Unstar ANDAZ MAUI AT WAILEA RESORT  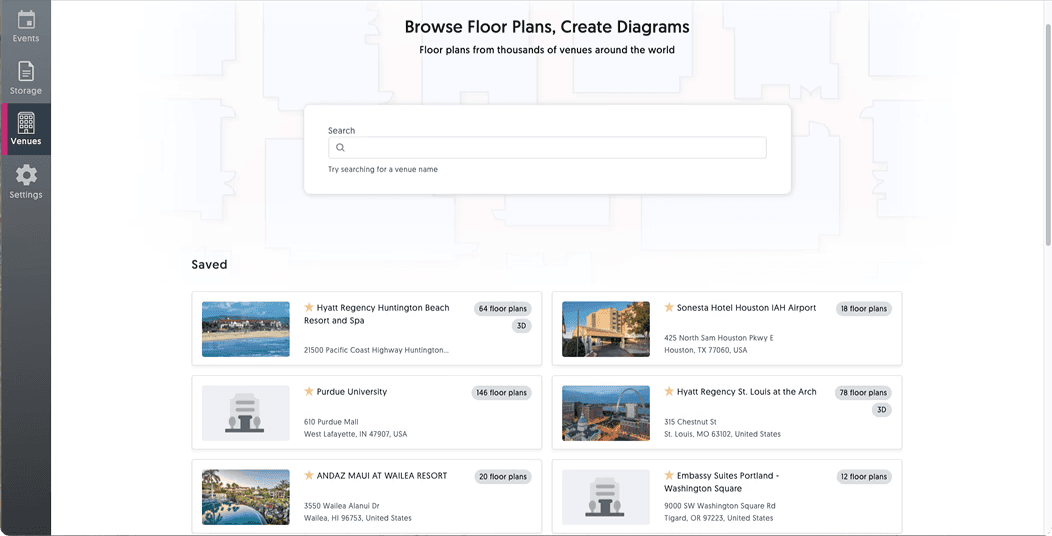pos(309,475)
